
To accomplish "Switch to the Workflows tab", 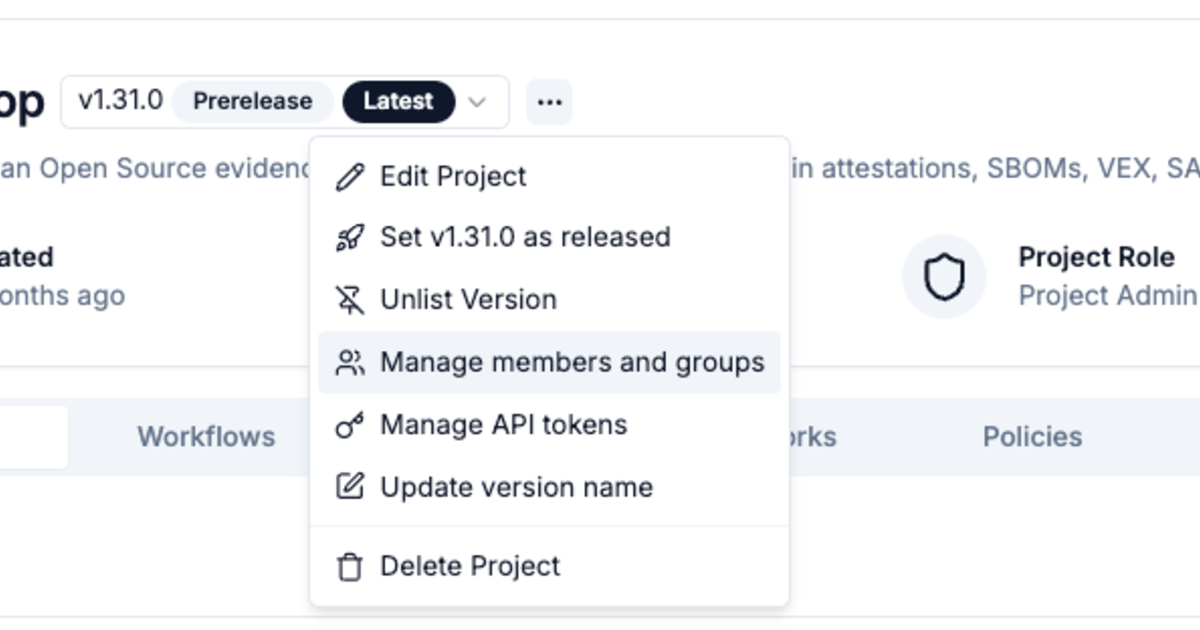I will (x=206, y=437).
